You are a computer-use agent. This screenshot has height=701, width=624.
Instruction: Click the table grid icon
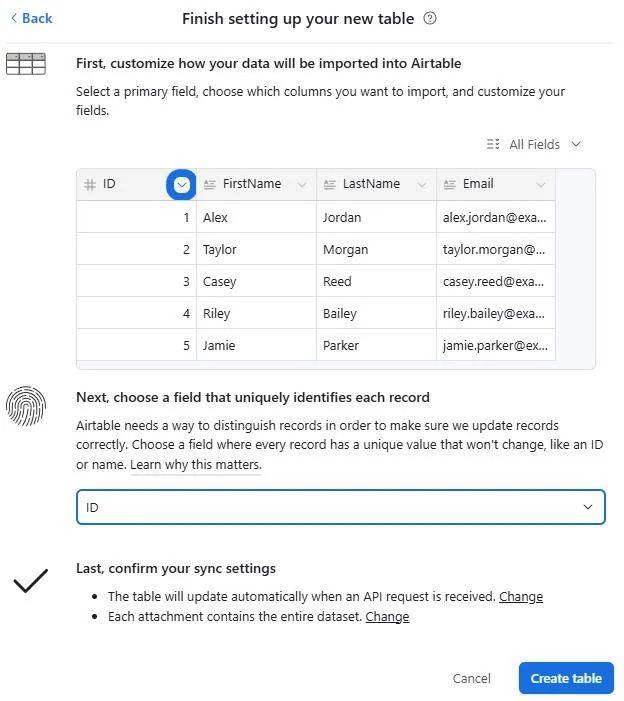pyautogui.click(x=26, y=64)
